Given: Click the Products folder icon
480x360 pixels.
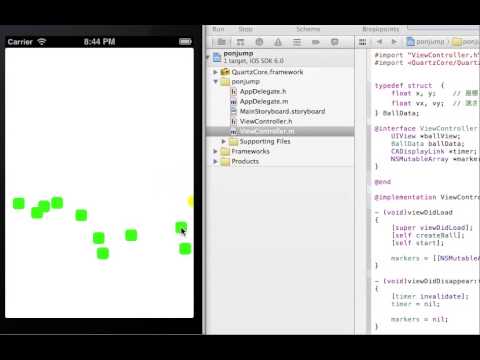Looking at the screenshot, I should (x=225, y=161).
